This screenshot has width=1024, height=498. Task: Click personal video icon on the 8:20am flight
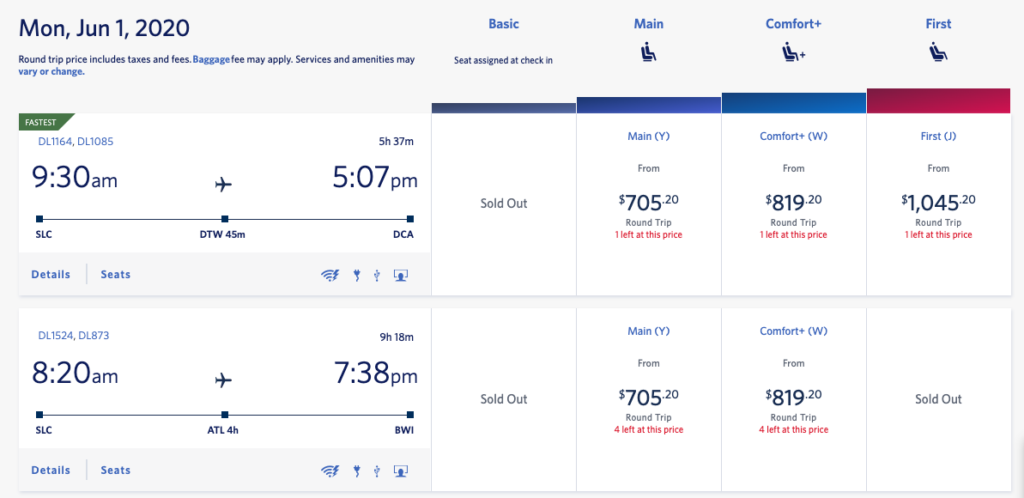point(401,471)
